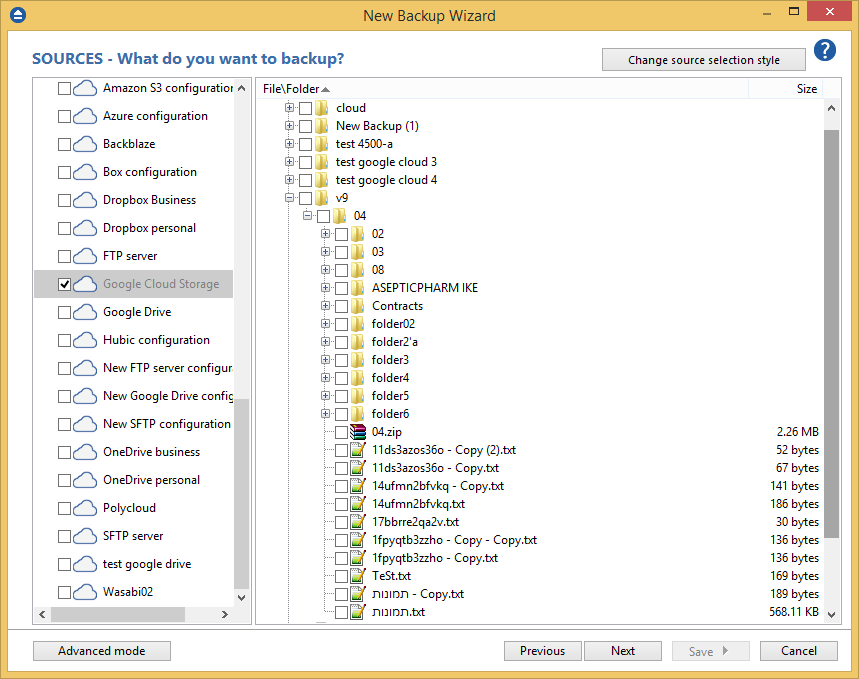Screen dimensions: 859x679
Task: Click the file tree vertical scrollbar thumb
Action: click(x=832, y=334)
